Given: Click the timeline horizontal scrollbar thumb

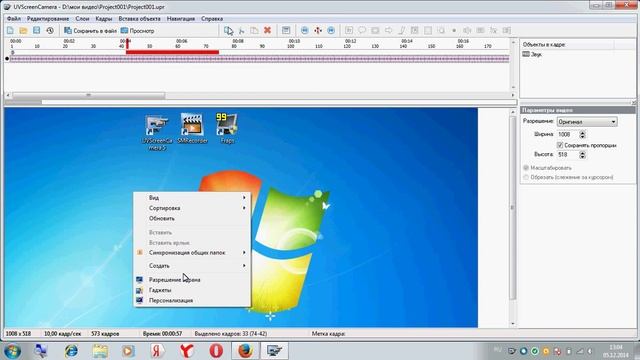Looking at the screenshot, I should point(88,95).
